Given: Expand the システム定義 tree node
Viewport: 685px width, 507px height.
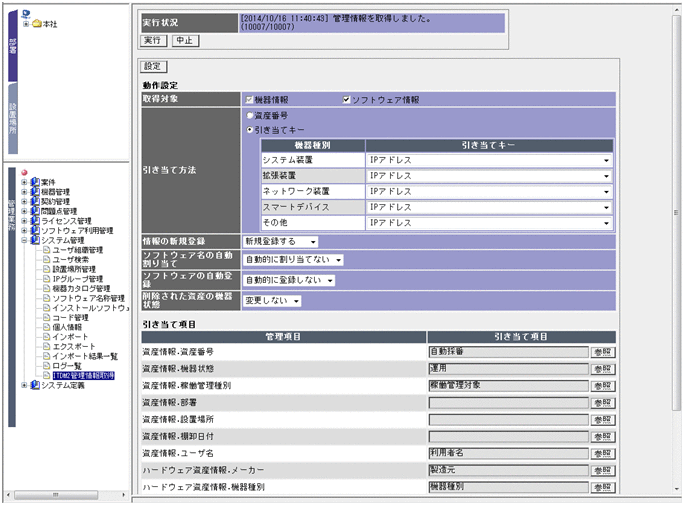Looking at the screenshot, I should [24, 385].
